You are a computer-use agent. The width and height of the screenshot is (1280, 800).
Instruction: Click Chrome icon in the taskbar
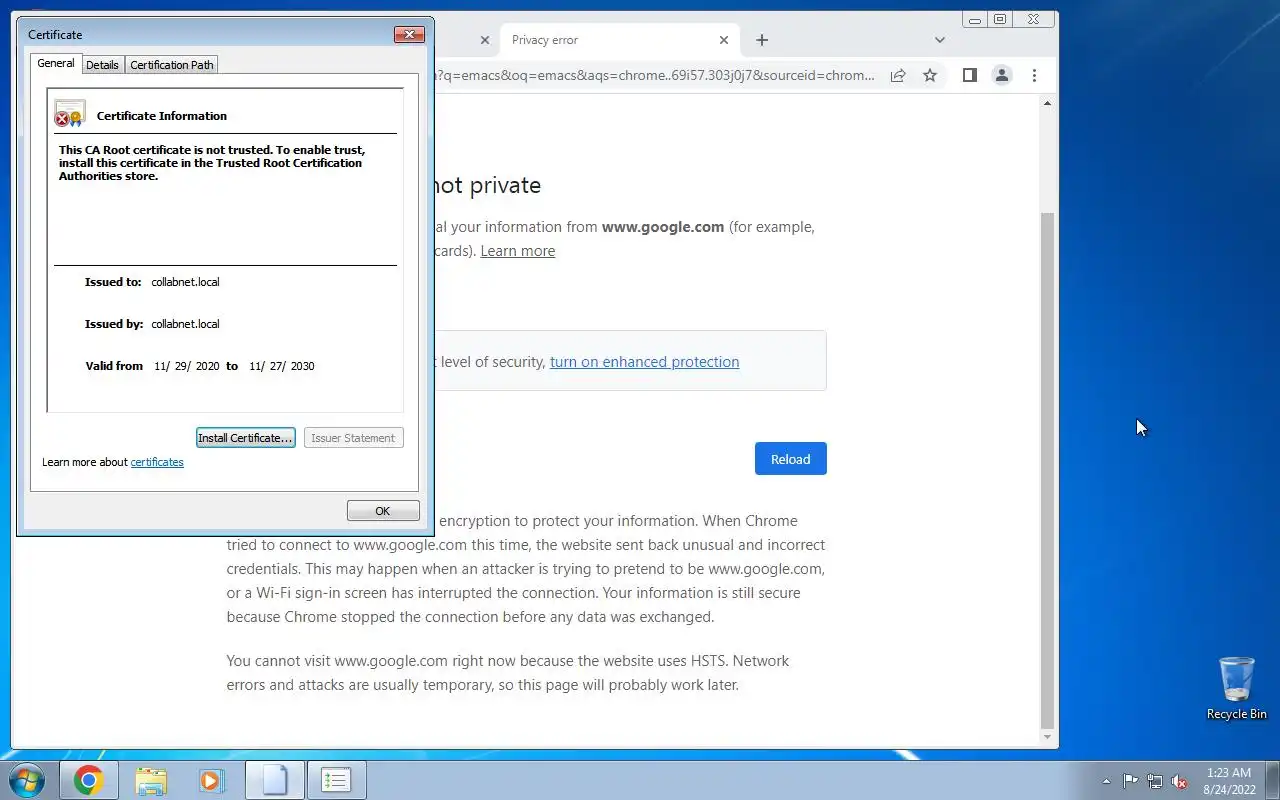[x=88, y=780]
